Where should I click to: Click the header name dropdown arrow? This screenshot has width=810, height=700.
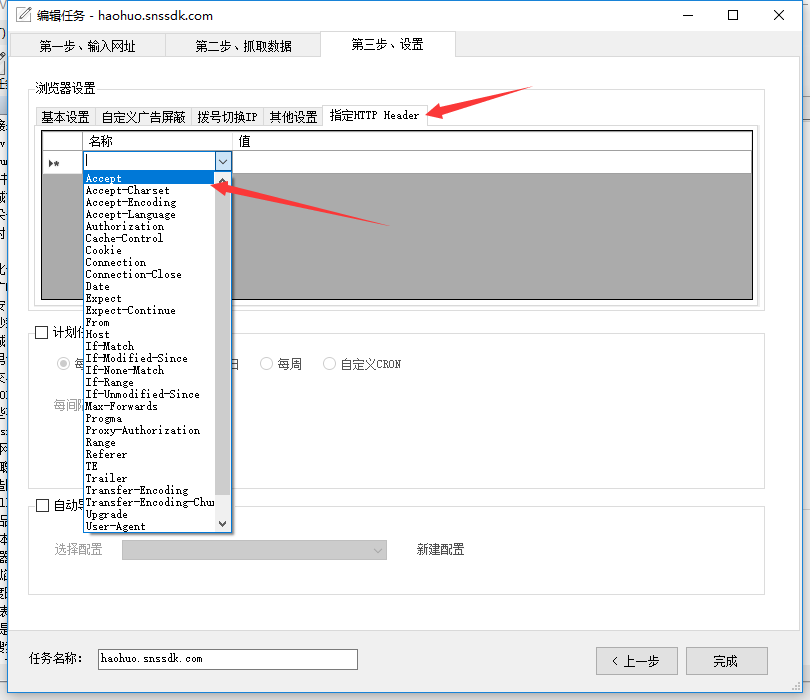[225, 161]
